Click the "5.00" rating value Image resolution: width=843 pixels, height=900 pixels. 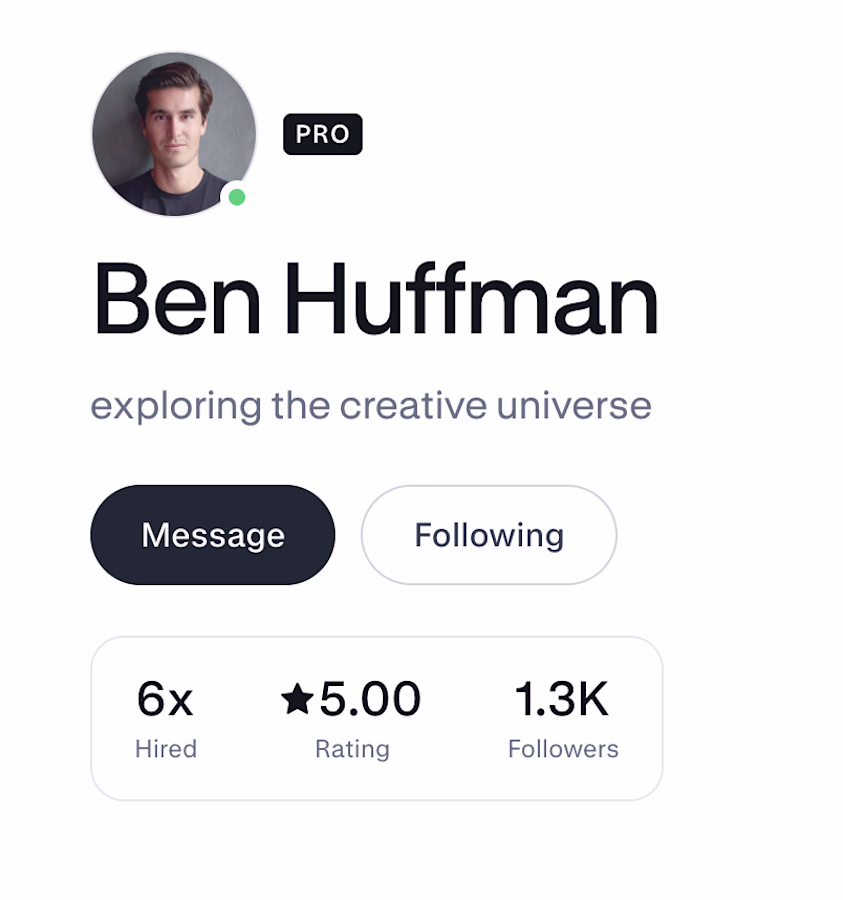click(369, 699)
